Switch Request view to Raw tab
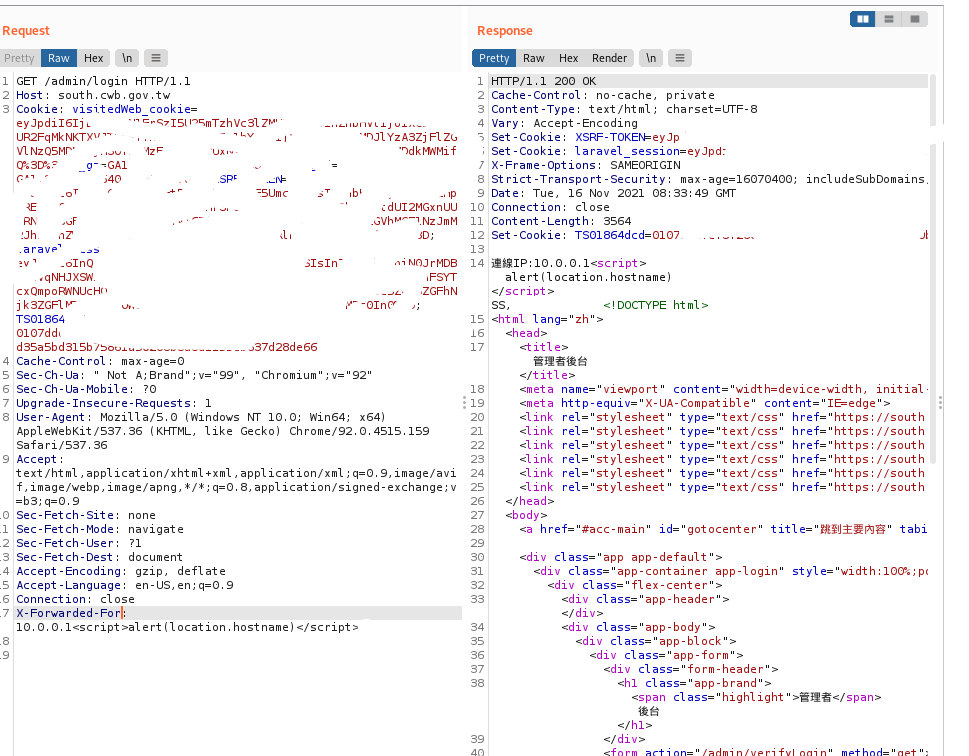The image size is (969, 756). (x=59, y=58)
